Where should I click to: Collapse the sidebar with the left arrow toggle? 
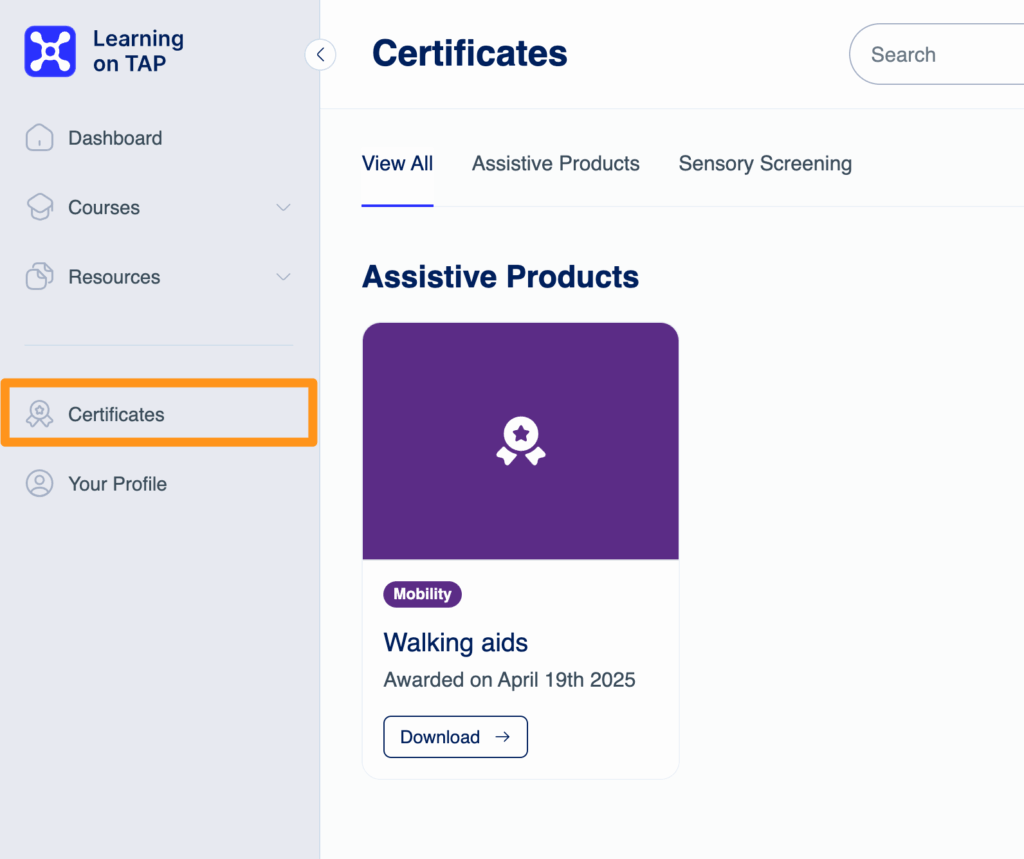click(x=320, y=54)
